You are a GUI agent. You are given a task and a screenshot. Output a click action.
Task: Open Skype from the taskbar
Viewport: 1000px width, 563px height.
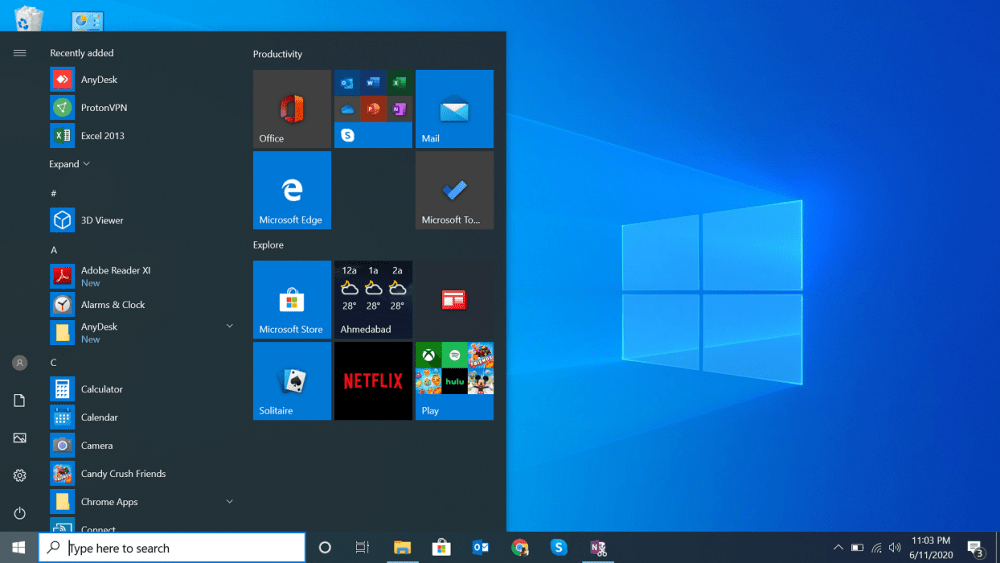(559, 548)
